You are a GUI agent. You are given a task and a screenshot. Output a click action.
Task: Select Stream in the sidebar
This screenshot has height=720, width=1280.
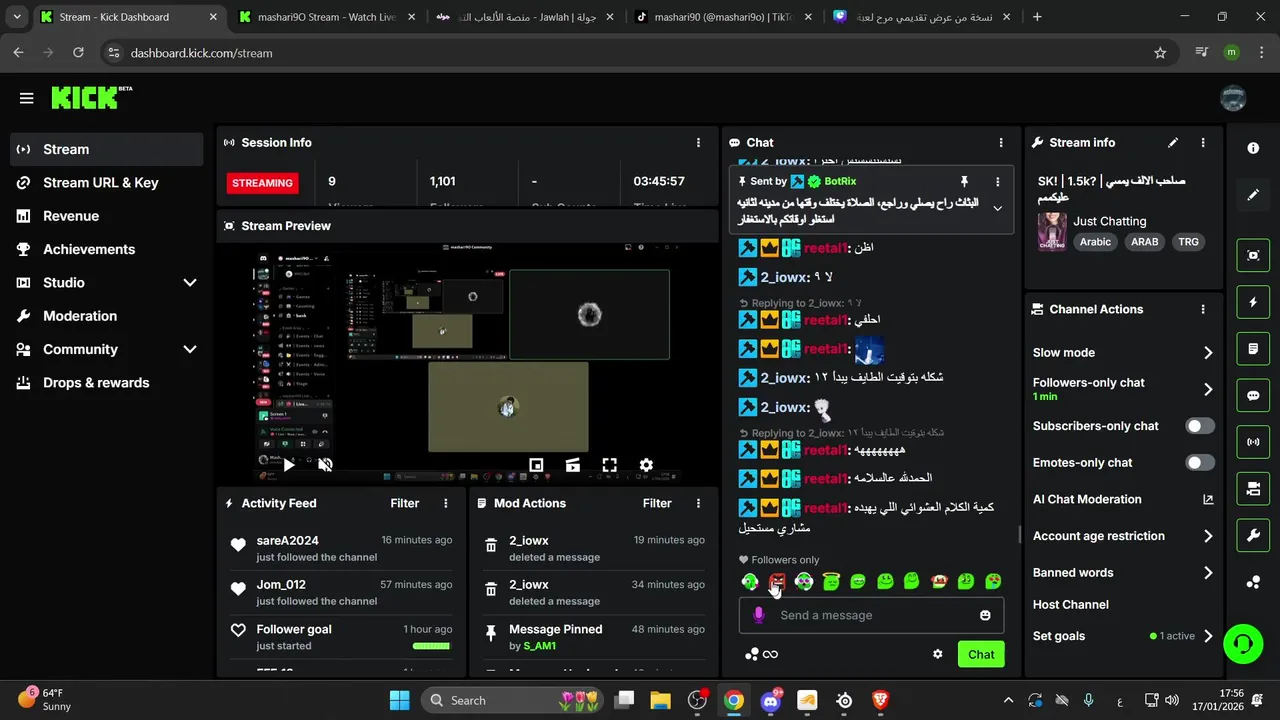pos(107,149)
